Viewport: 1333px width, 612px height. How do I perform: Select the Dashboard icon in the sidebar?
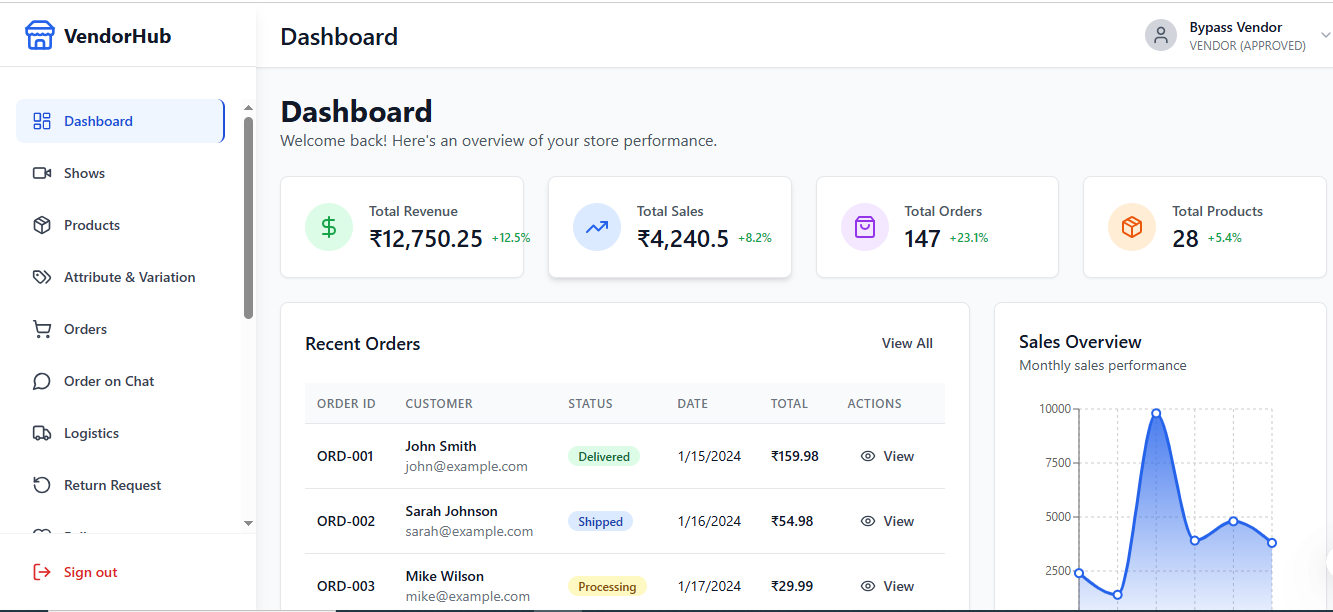[41, 120]
